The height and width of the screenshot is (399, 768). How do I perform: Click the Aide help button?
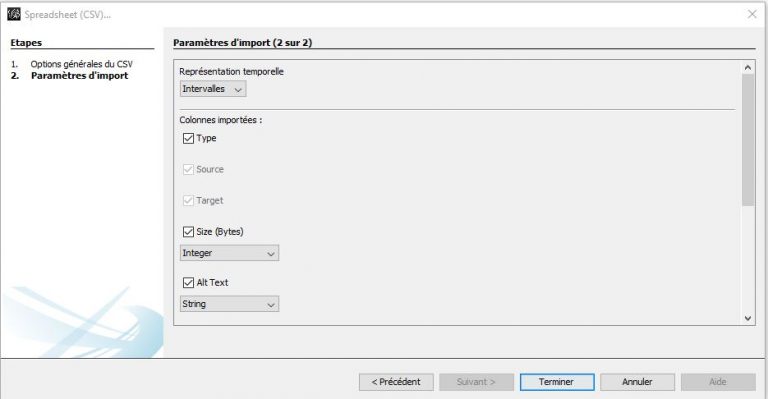pos(718,382)
